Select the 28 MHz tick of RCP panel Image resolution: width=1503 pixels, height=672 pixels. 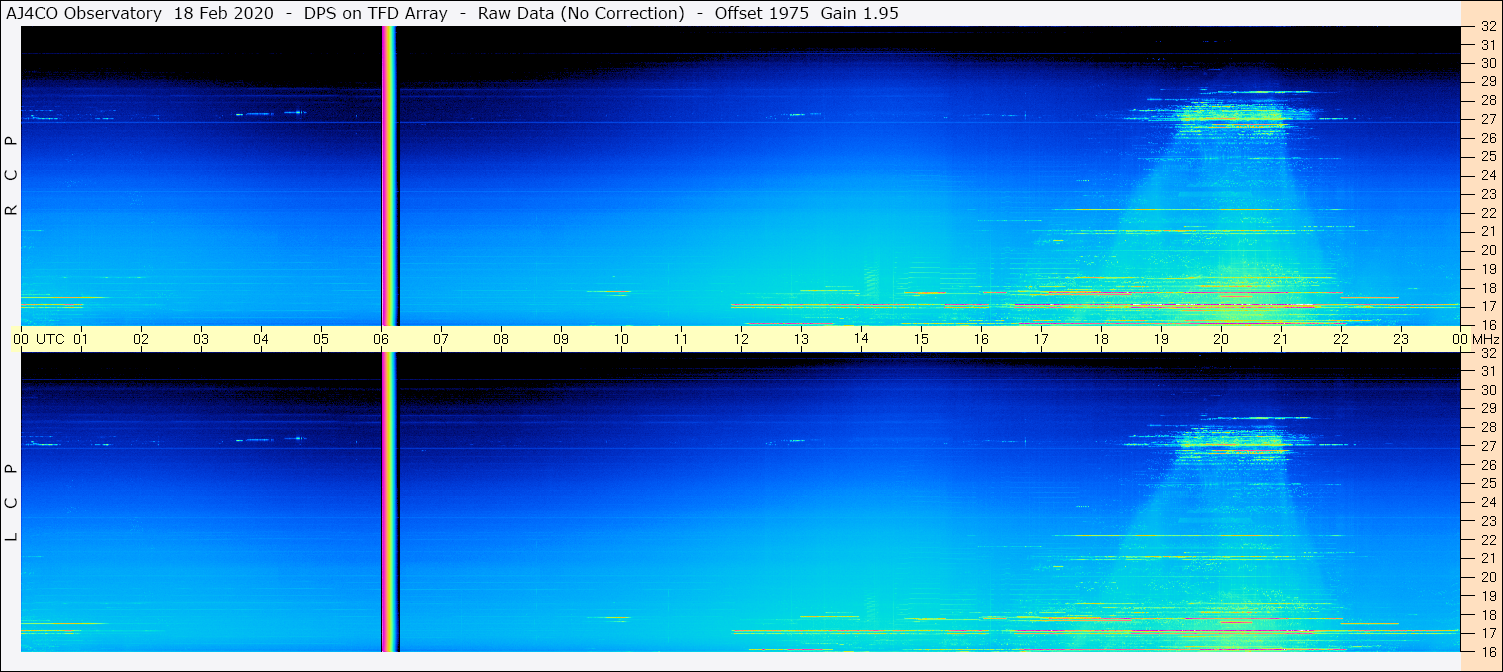tap(1488, 100)
